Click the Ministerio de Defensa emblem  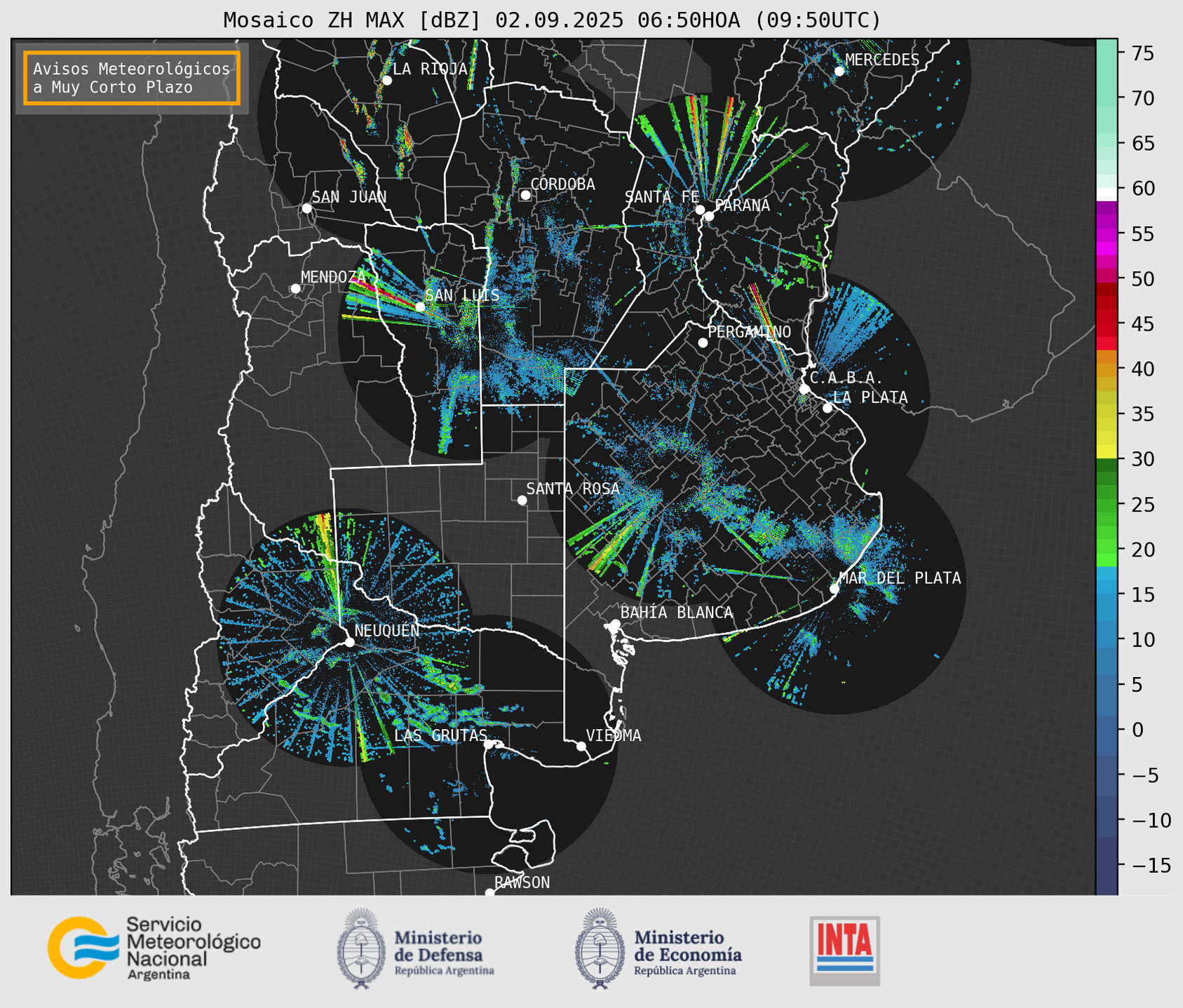(361, 948)
